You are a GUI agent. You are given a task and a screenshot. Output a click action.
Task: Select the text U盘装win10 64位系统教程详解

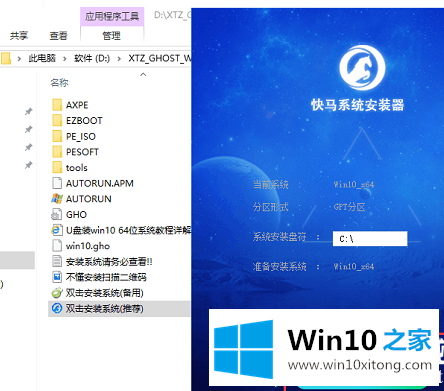point(128,230)
